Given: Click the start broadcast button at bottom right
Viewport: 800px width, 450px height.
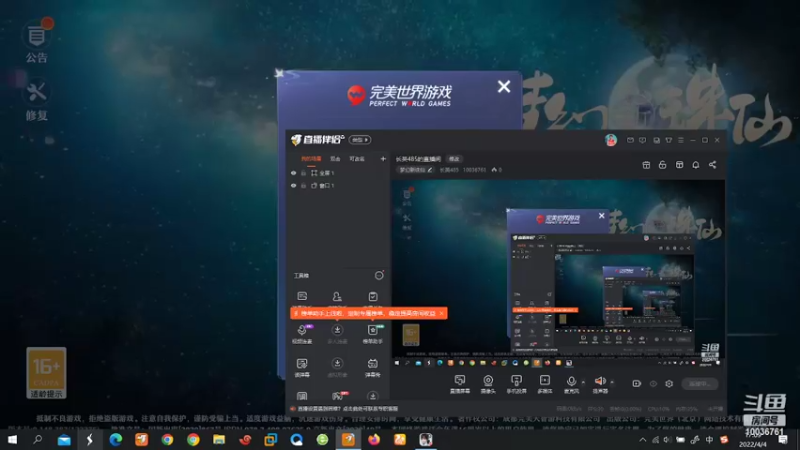Looking at the screenshot, I should coord(699,383).
